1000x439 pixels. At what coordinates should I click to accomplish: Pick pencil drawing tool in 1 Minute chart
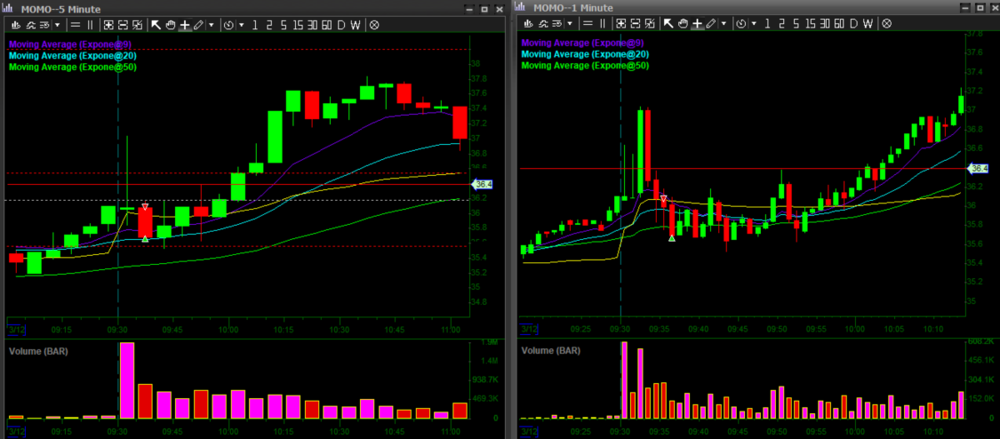[x=711, y=24]
